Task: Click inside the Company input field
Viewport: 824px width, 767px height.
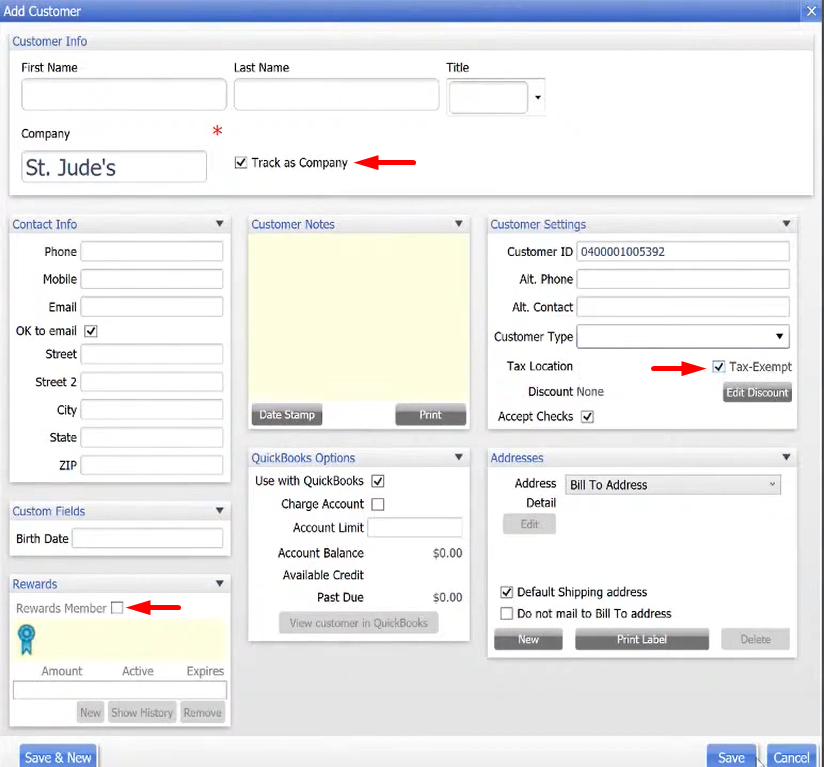Action: pos(113,166)
